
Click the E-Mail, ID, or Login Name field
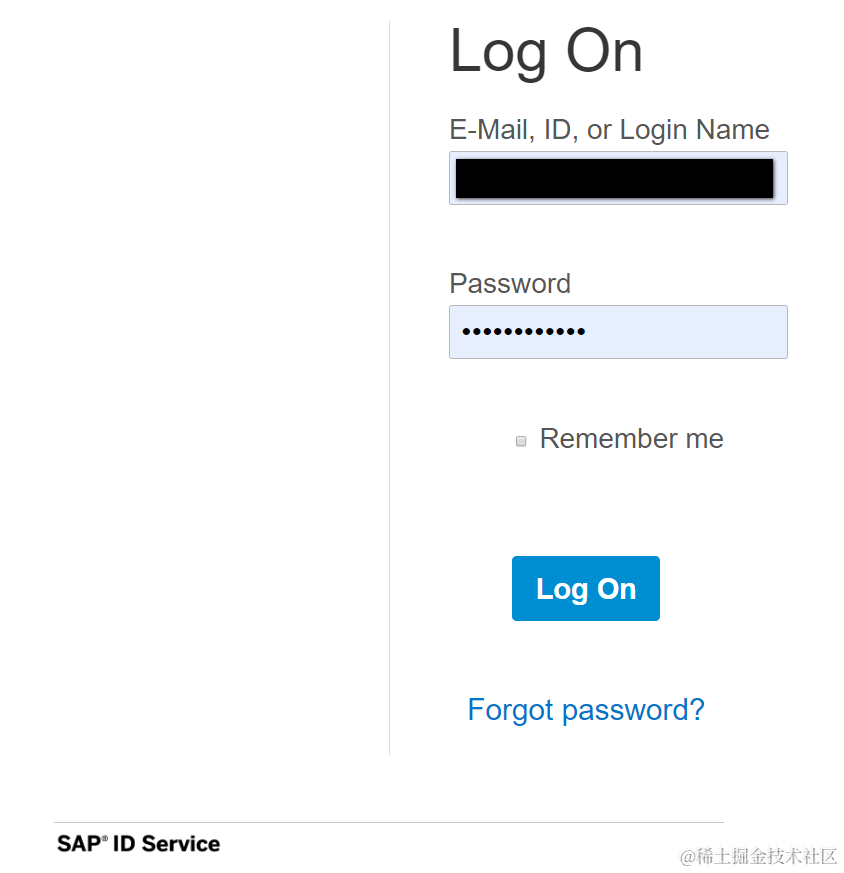point(618,178)
